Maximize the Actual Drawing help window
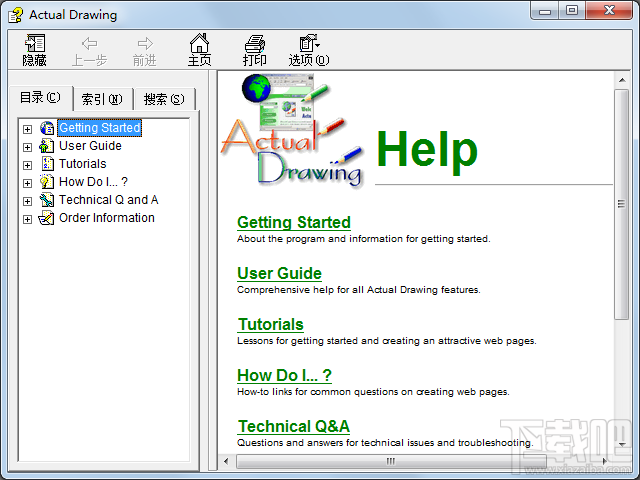640x480 pixels. [x=572, y=10]
